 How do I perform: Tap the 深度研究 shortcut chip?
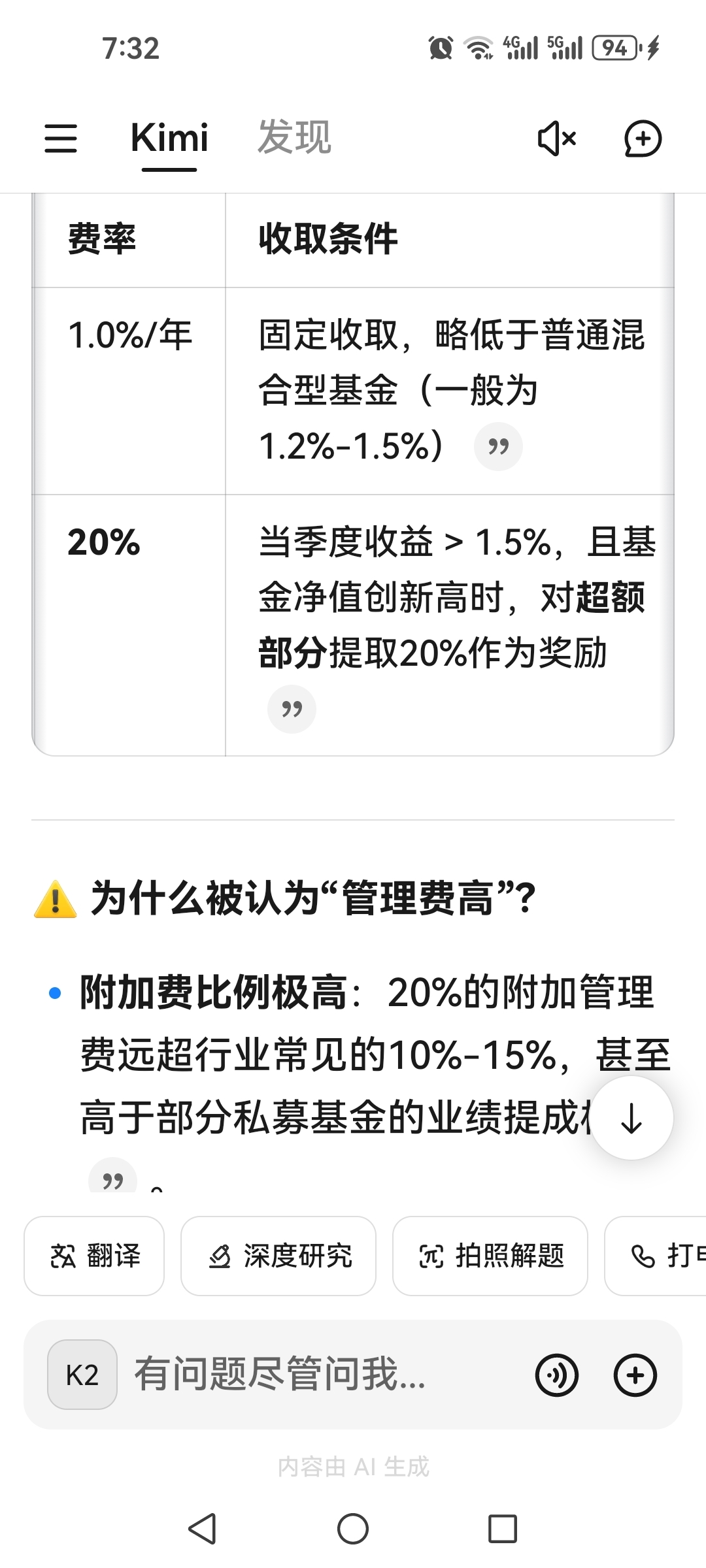click(278, 1256)
